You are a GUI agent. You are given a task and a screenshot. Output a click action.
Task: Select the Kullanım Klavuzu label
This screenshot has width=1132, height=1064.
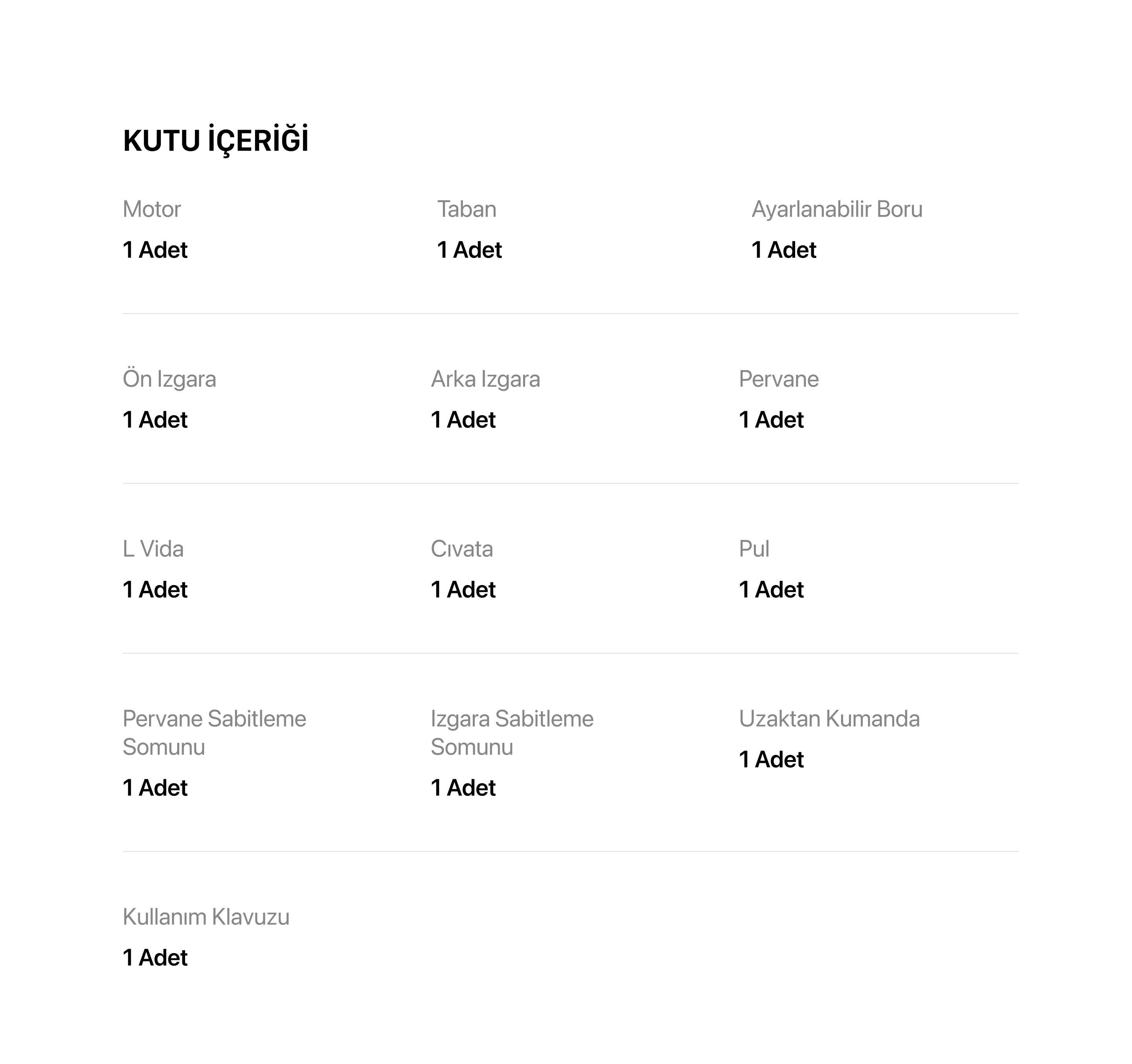pyautogui.click(x=206, y=917)
